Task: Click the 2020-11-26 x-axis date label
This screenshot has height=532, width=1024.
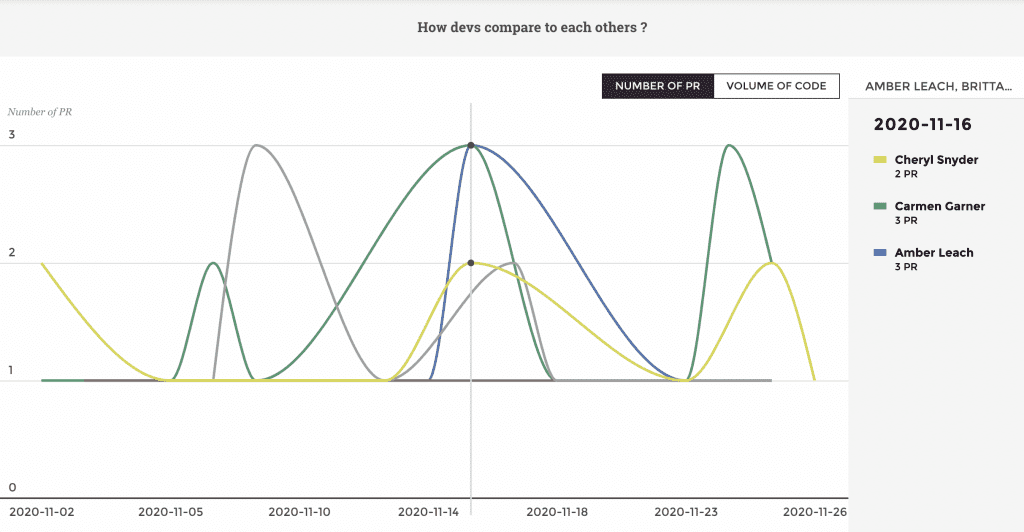Action: (816, 512)
